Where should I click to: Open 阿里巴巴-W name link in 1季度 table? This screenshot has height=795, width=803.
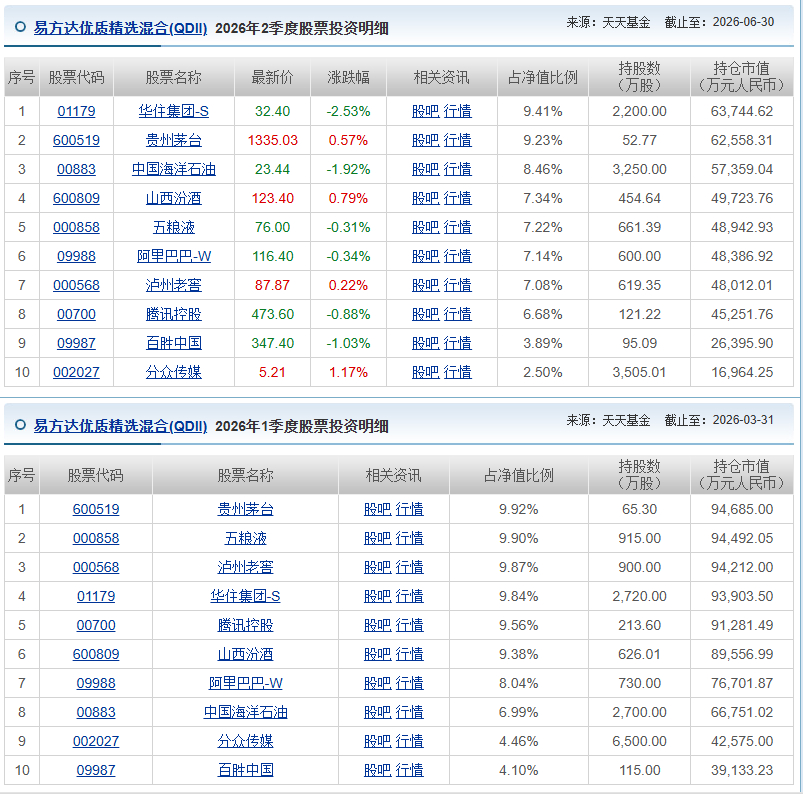245,683
